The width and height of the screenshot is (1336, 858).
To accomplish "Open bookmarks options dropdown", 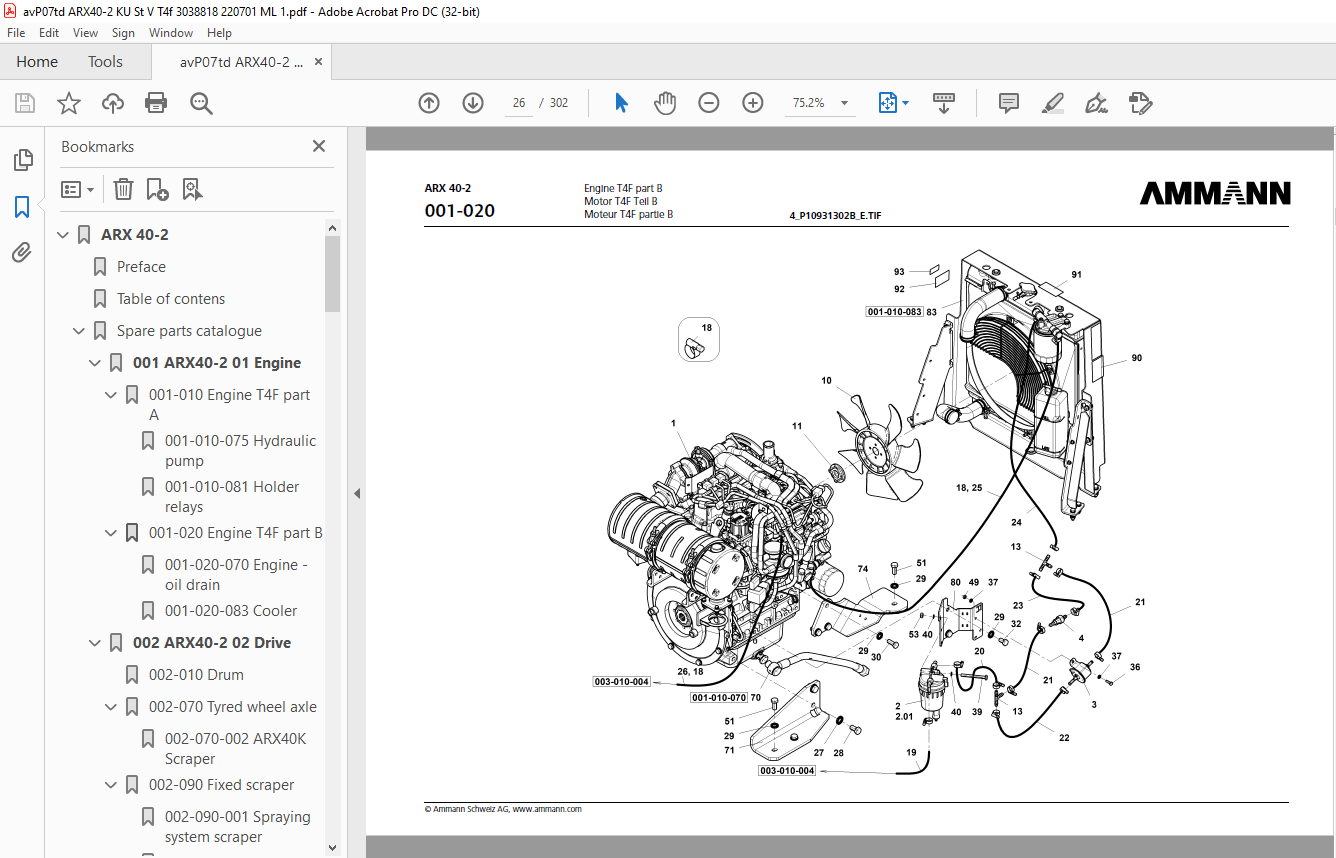I will coord(77,189).
